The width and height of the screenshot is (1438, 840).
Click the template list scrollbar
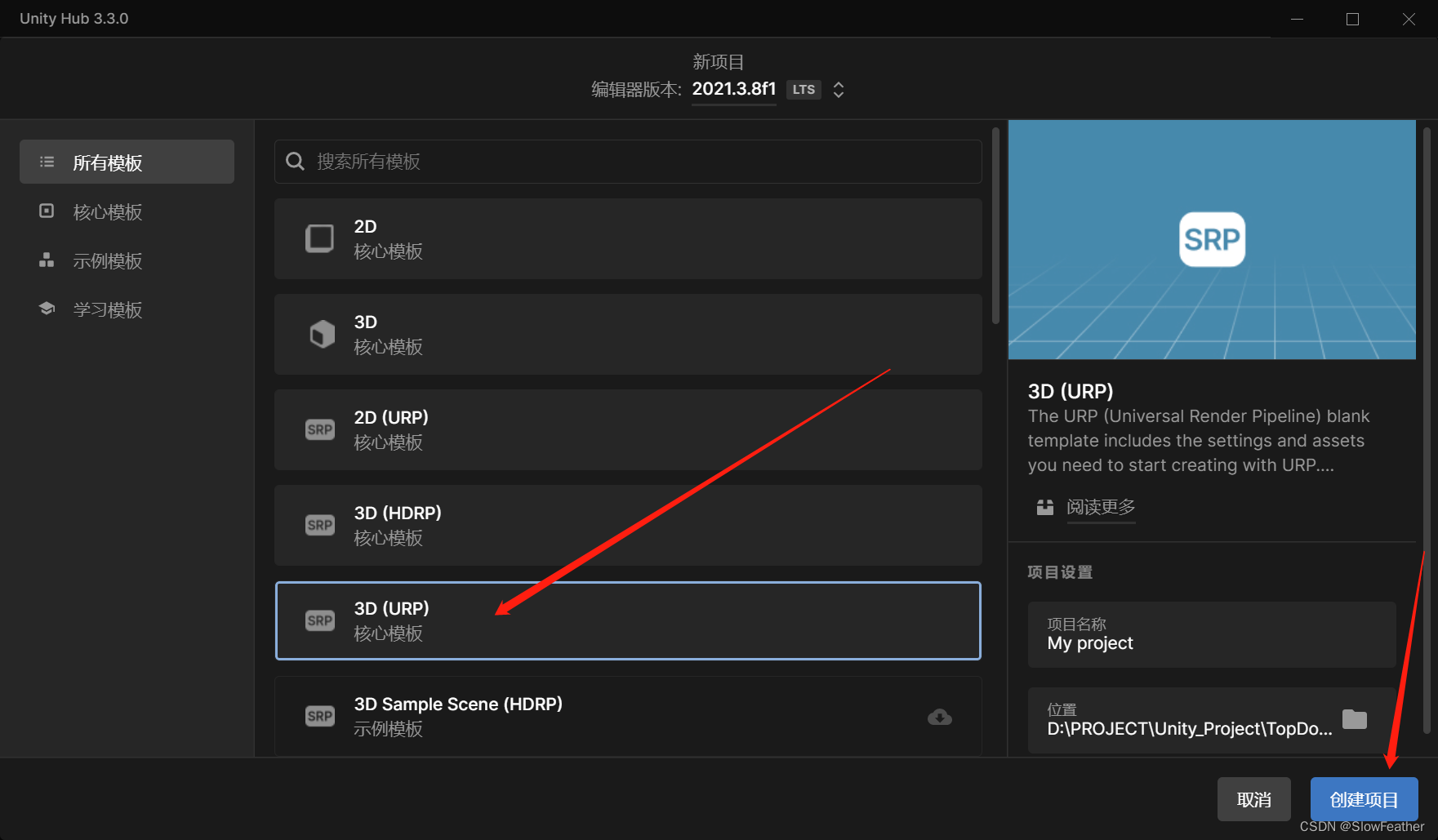[x=995, y=225]
